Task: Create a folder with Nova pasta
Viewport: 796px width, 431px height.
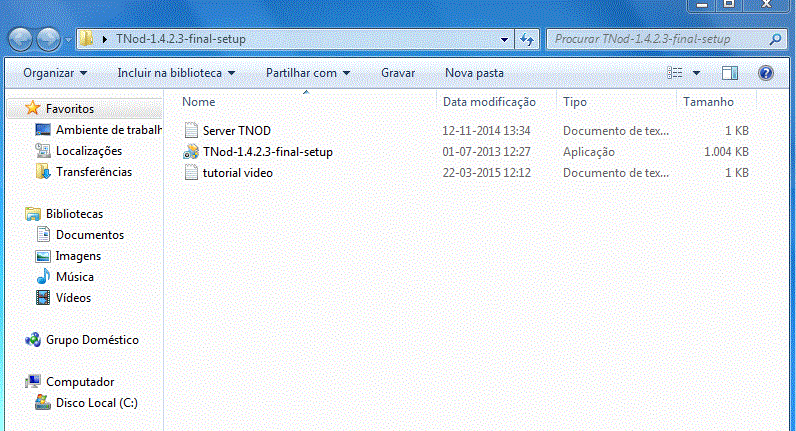Action: [x=474, y=73]
